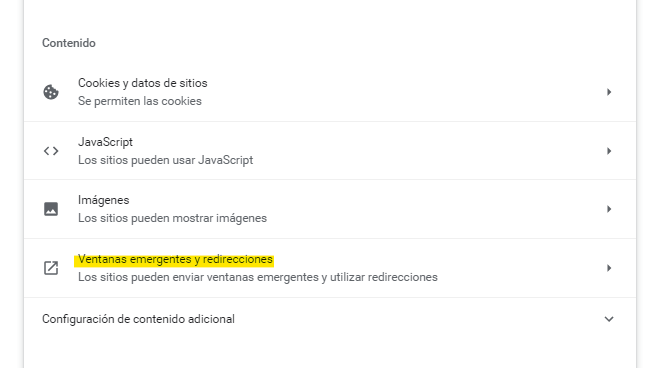
Task: Click the pop-up window launch icon
Action: [x=51, y=268]
